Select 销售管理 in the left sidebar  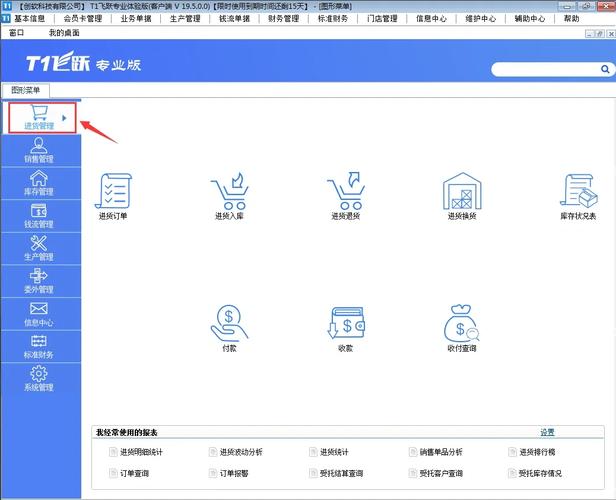[39, 150]
